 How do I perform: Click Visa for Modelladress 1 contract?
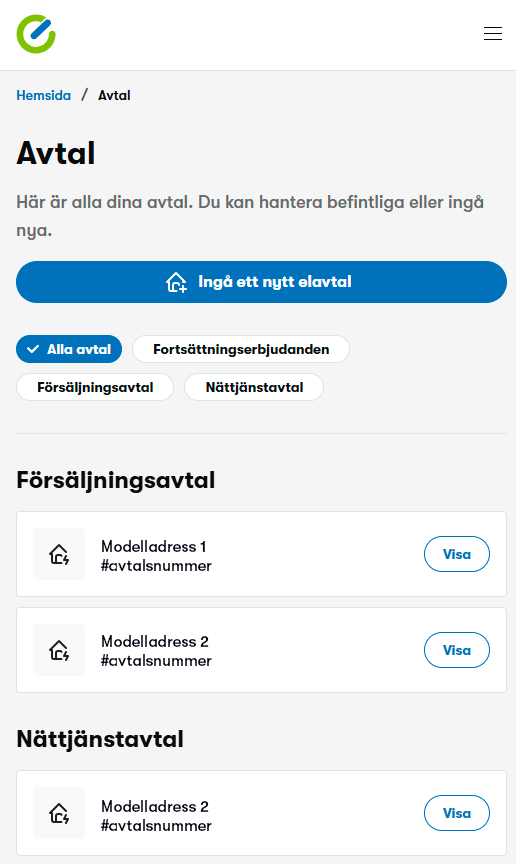(456, 554)
